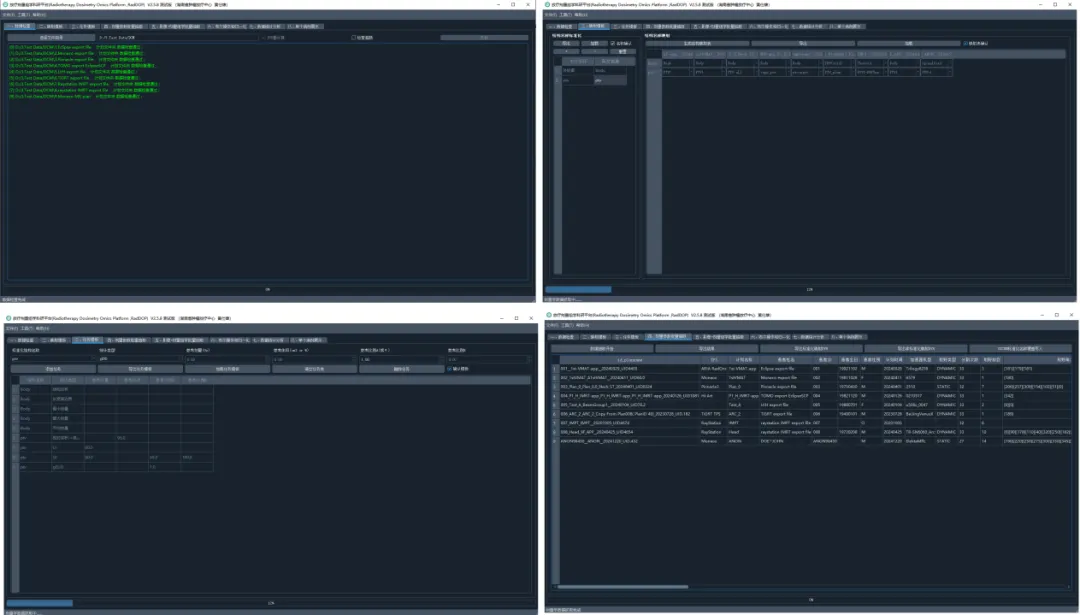The width and height of the screenshot is (1080, 615).
Task: Switch to the first tab in the mapping-grid window
Action: 562,26
